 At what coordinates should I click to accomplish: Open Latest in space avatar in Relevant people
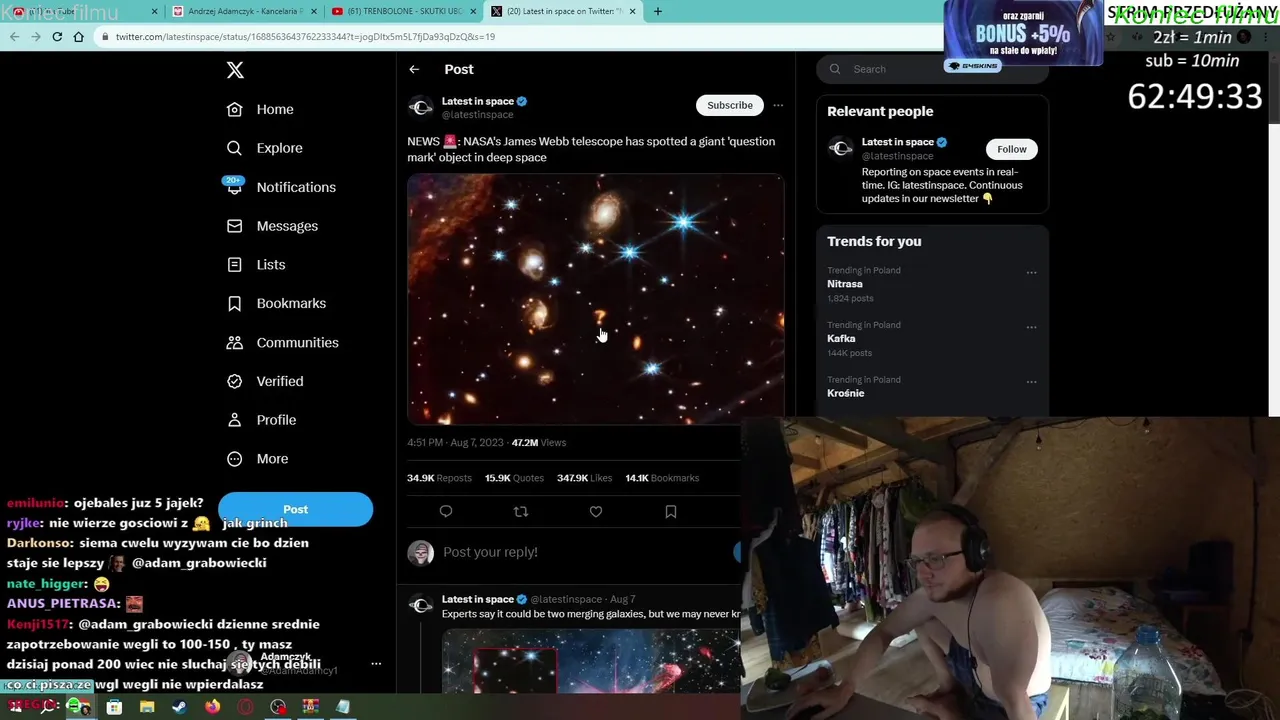[841, 149]
